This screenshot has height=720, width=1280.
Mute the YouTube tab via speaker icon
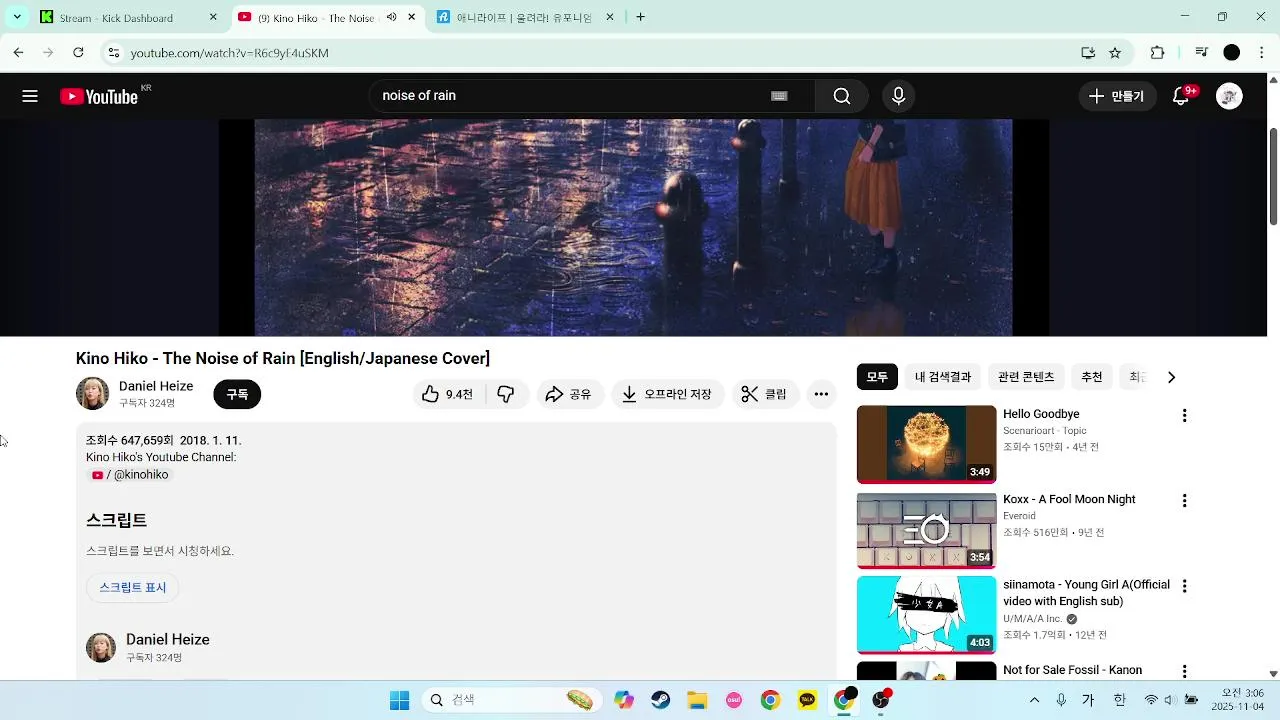pos(391,17)
